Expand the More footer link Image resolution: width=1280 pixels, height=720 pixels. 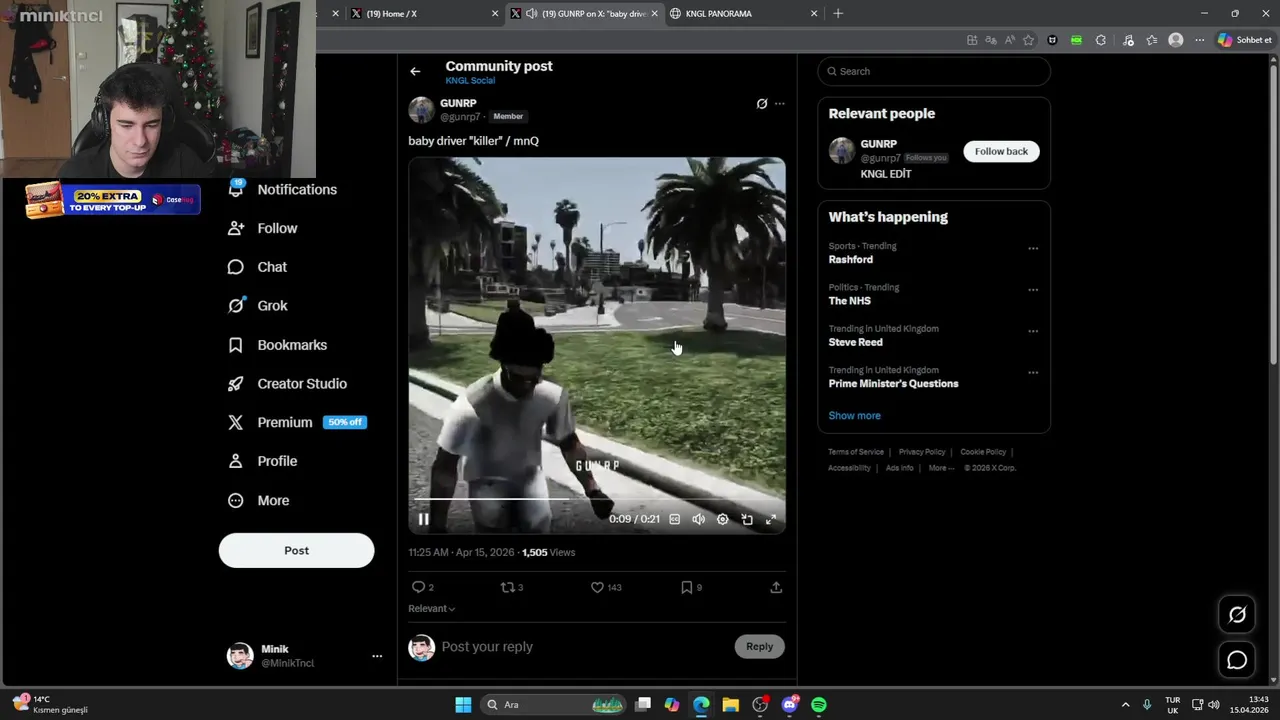(x=940, y=468)
